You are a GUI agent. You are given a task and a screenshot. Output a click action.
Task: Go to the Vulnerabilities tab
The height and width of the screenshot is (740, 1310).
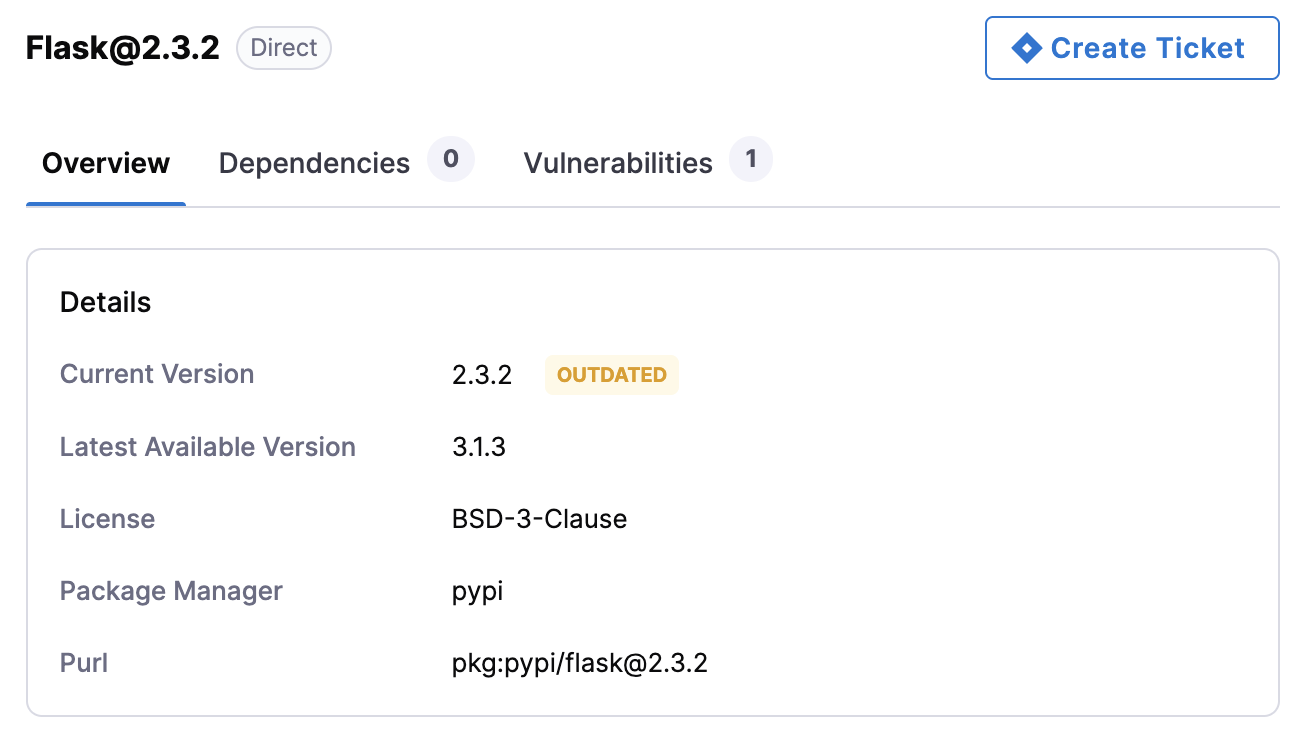(x=618, y=163)
